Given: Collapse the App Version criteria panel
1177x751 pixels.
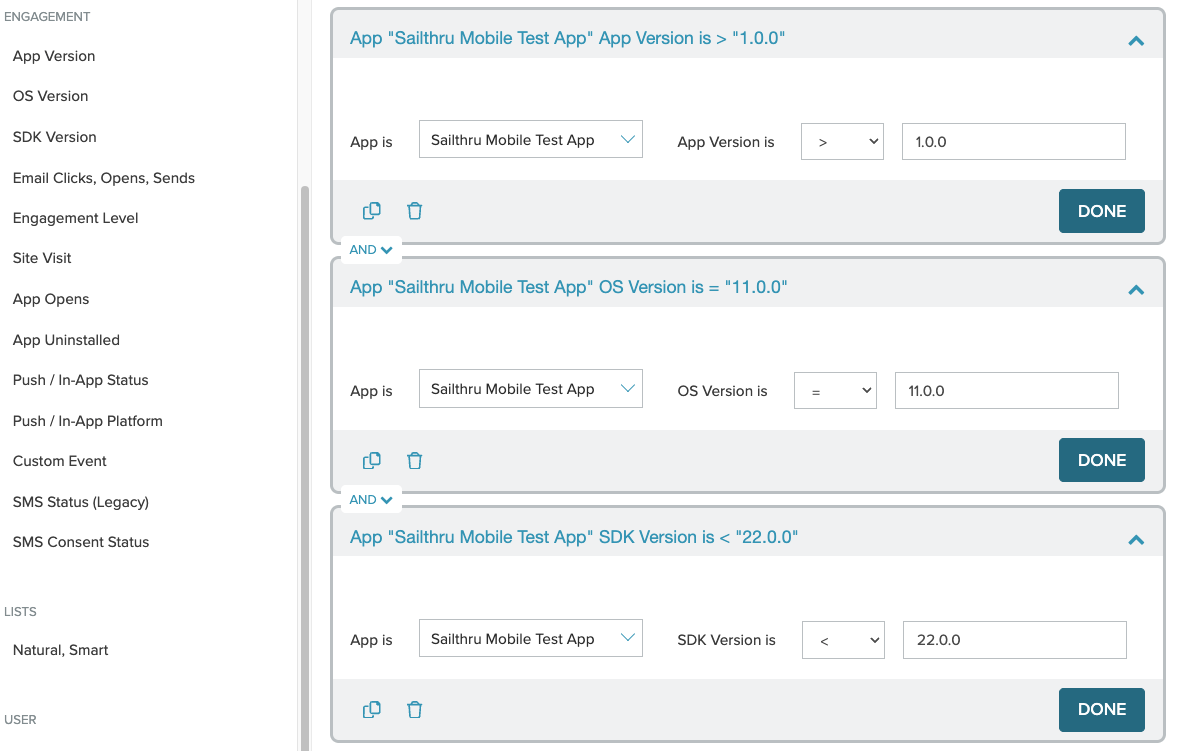Looking at the screenshot, I should click(1135, 41).
